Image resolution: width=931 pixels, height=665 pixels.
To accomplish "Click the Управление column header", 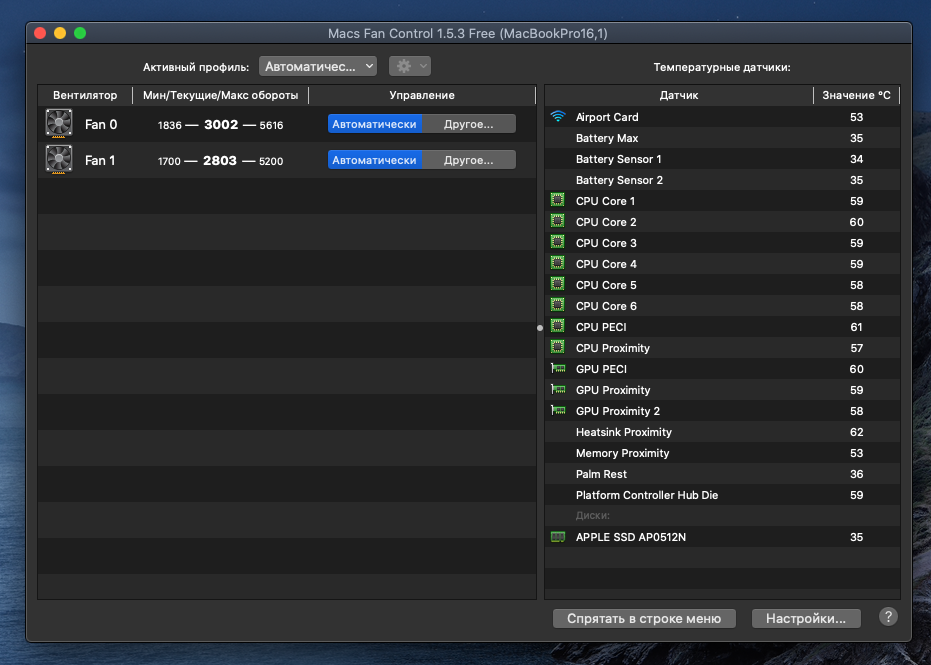I will 422,95.
